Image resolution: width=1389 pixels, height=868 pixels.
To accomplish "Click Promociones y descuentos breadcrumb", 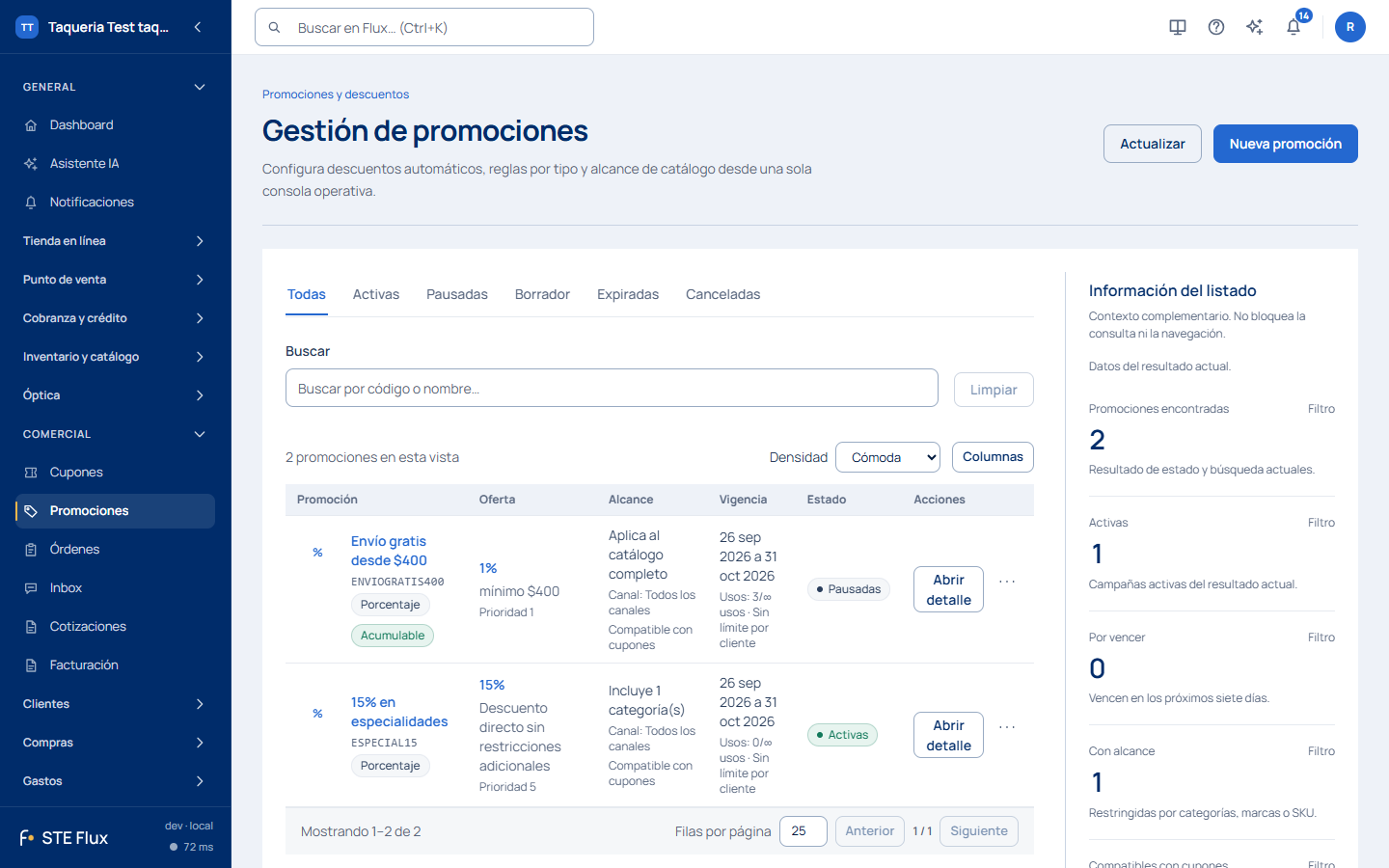I will 336,95.
